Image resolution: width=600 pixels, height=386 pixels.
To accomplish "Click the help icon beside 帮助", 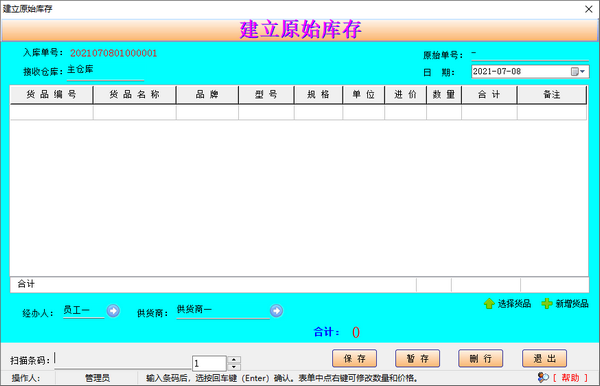I will point(543,378).
